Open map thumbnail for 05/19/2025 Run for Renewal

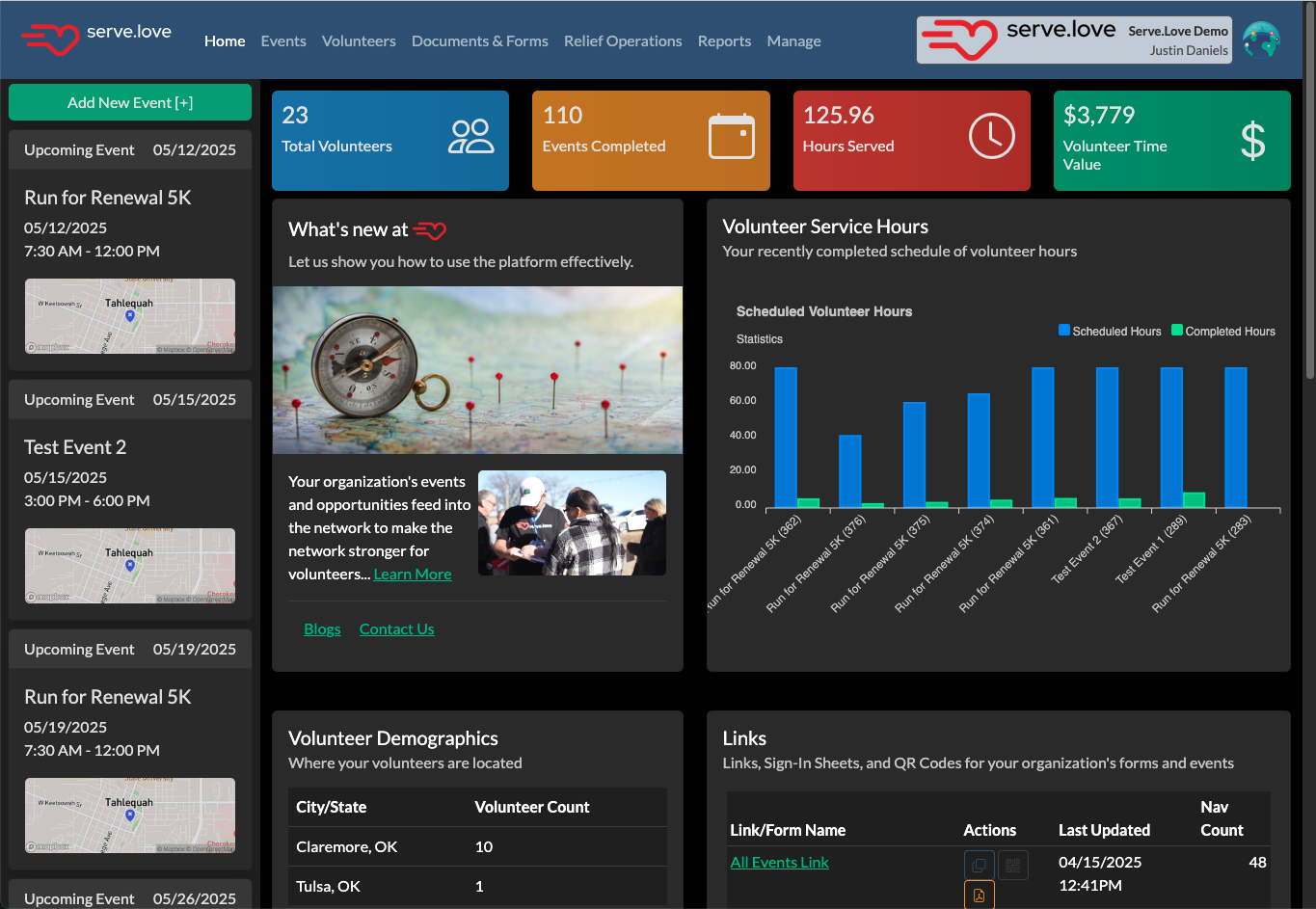[x=130, y=815]
